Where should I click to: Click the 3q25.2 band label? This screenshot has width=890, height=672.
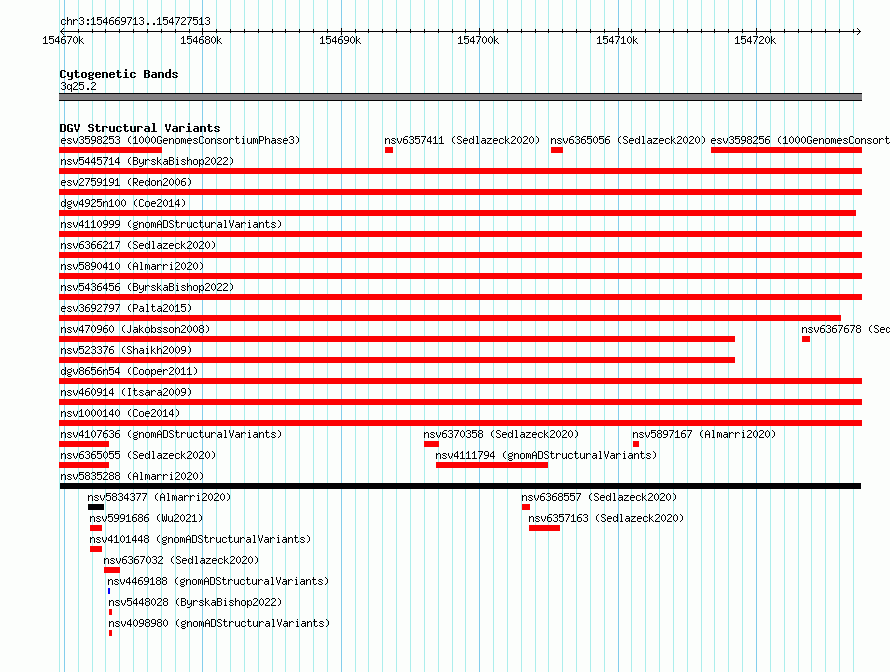(78, 86)
